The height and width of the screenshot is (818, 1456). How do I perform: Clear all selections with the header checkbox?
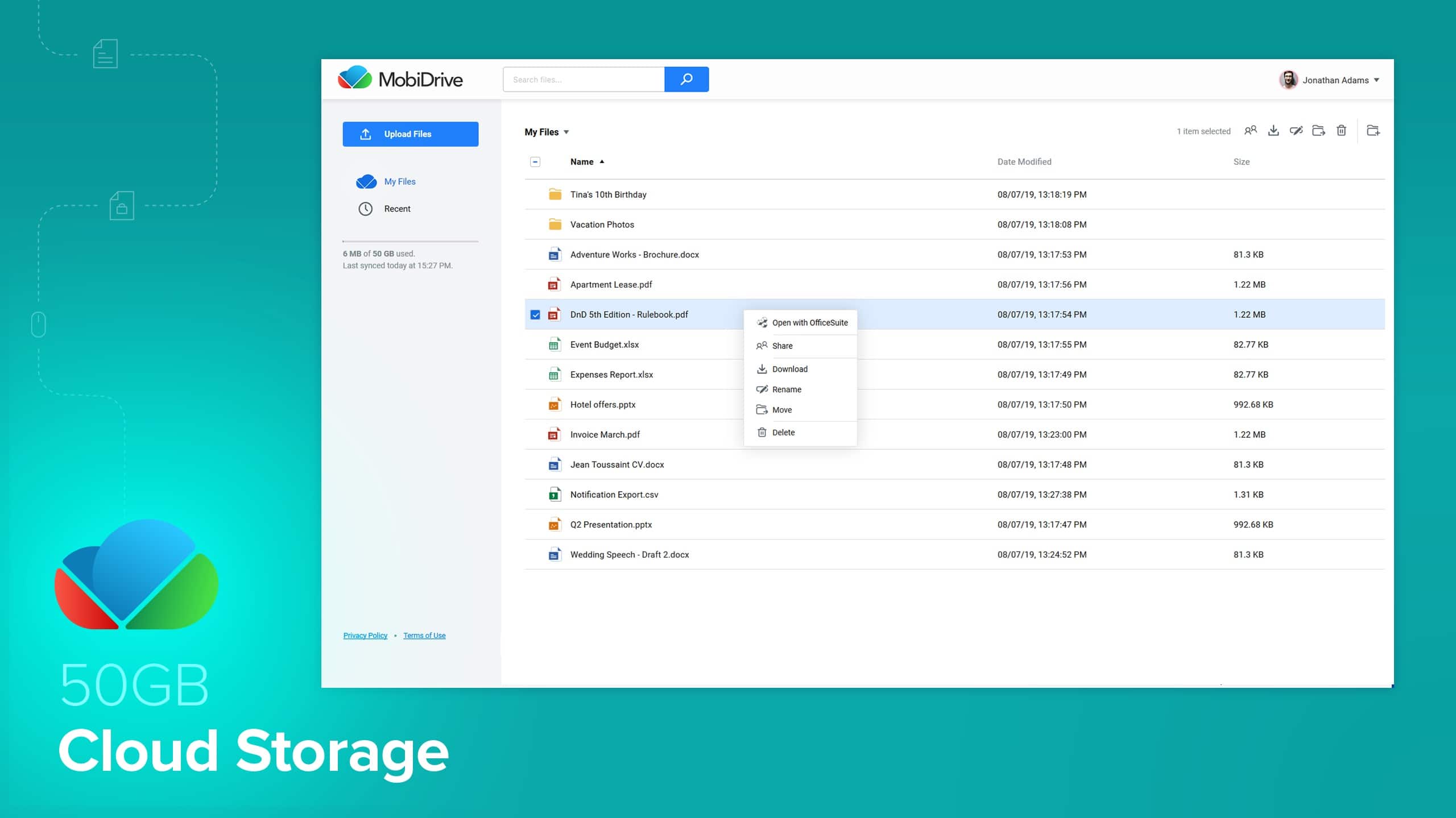(535, 161)
